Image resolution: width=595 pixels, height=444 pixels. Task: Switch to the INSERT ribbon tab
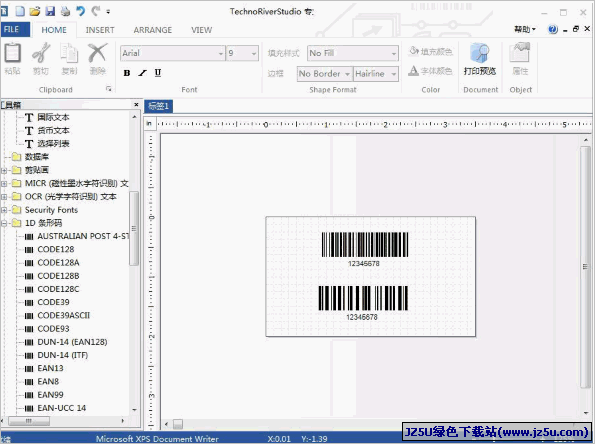point(100,30)
